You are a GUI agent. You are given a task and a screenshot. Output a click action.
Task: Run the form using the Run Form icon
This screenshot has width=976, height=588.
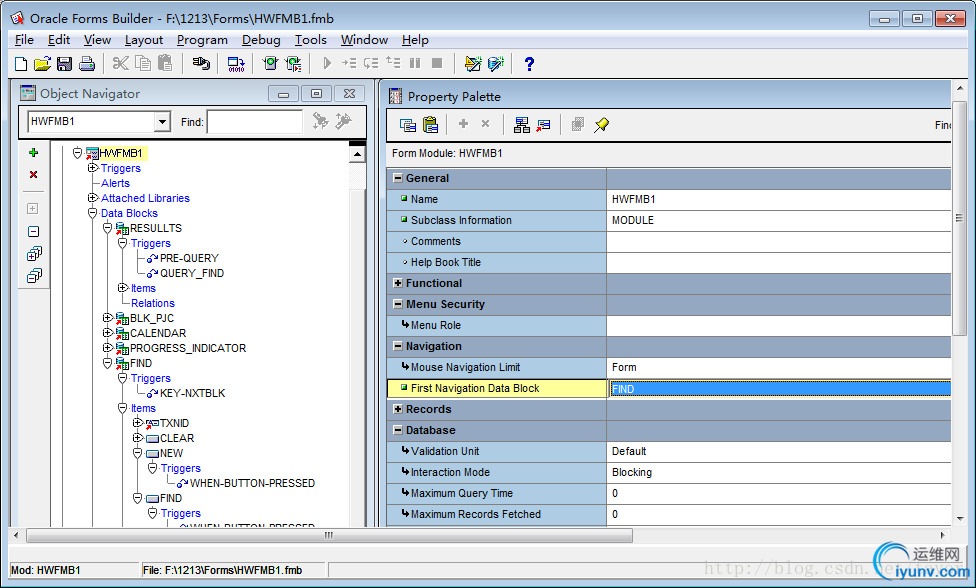[x=270, y=63]
